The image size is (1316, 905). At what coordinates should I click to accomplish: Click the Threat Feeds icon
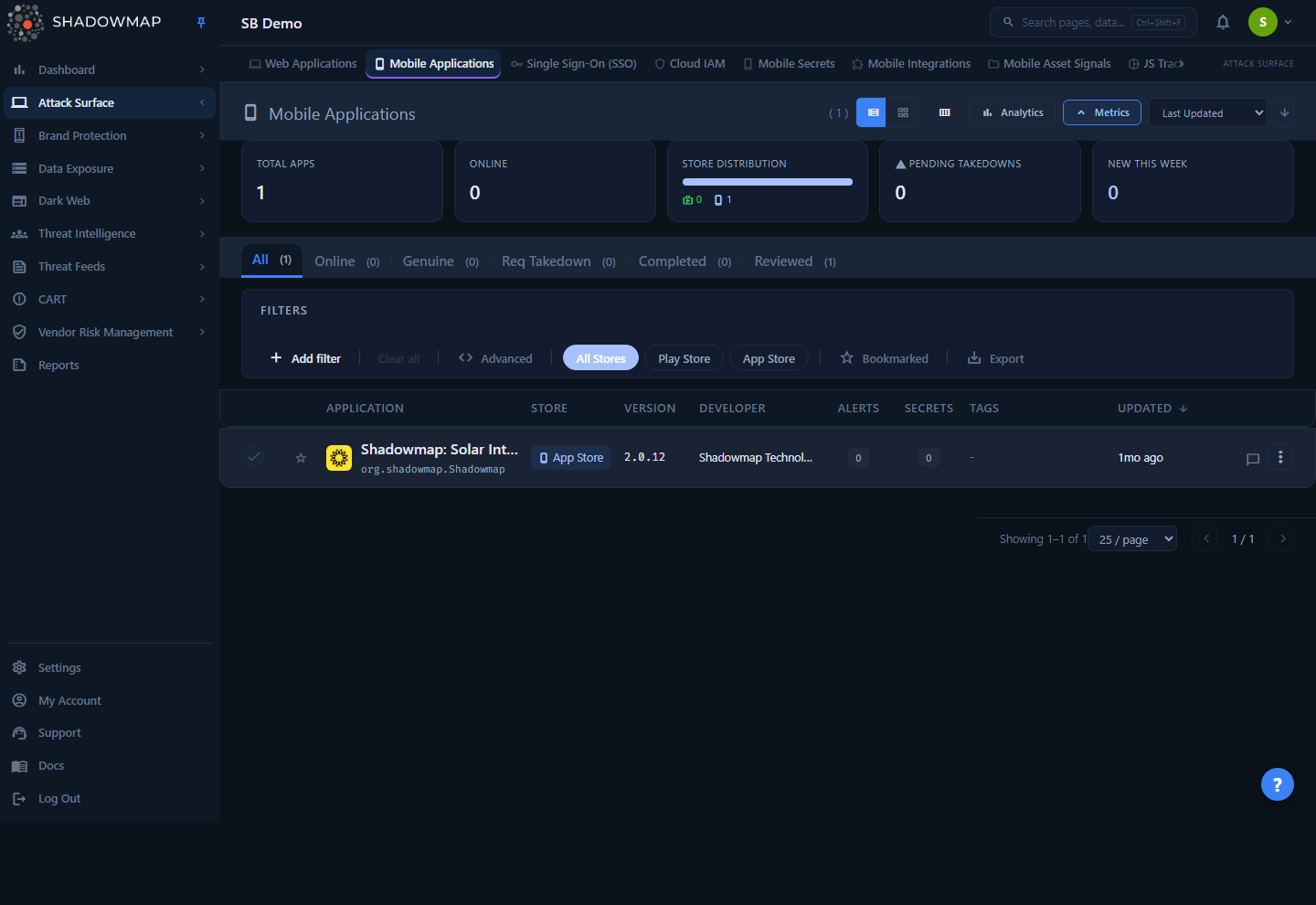coord(19,267)
